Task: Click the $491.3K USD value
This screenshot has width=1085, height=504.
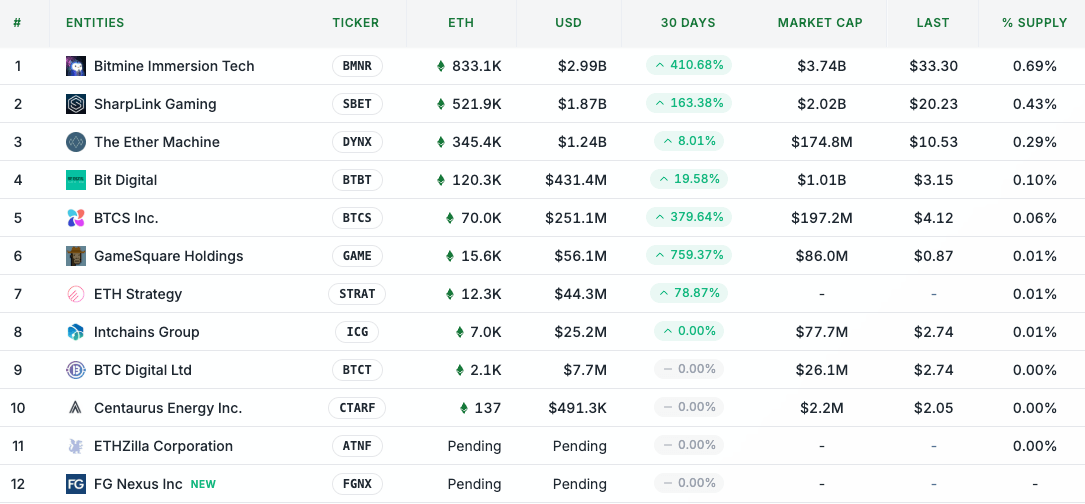Action: tap(578, 408)
